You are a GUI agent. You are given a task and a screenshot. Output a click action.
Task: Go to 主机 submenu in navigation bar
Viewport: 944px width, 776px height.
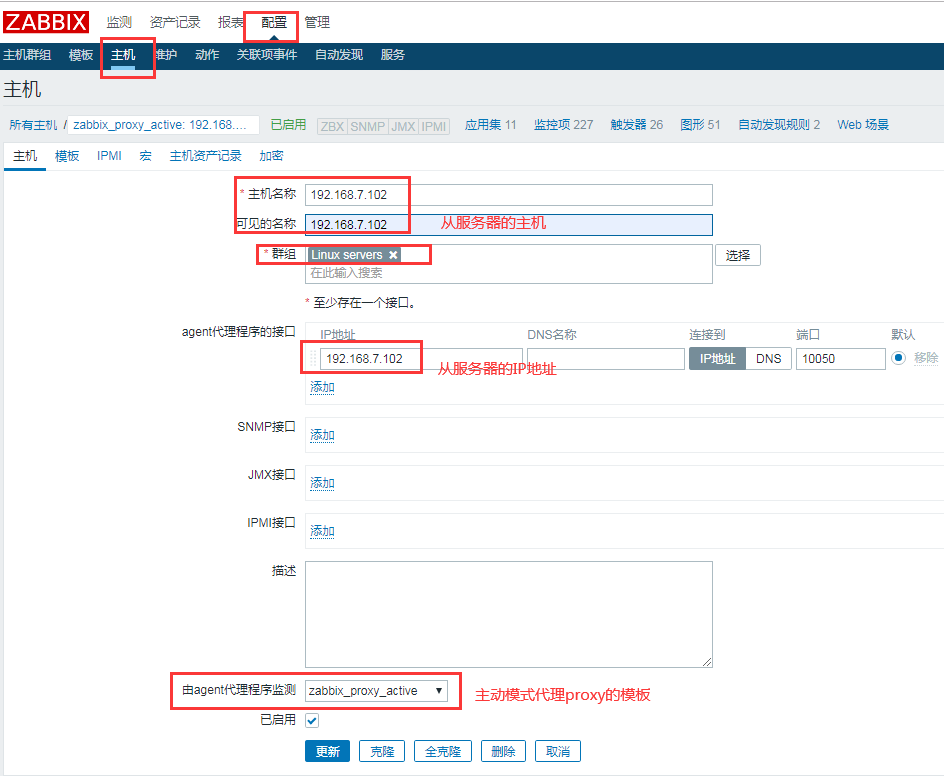123,55
